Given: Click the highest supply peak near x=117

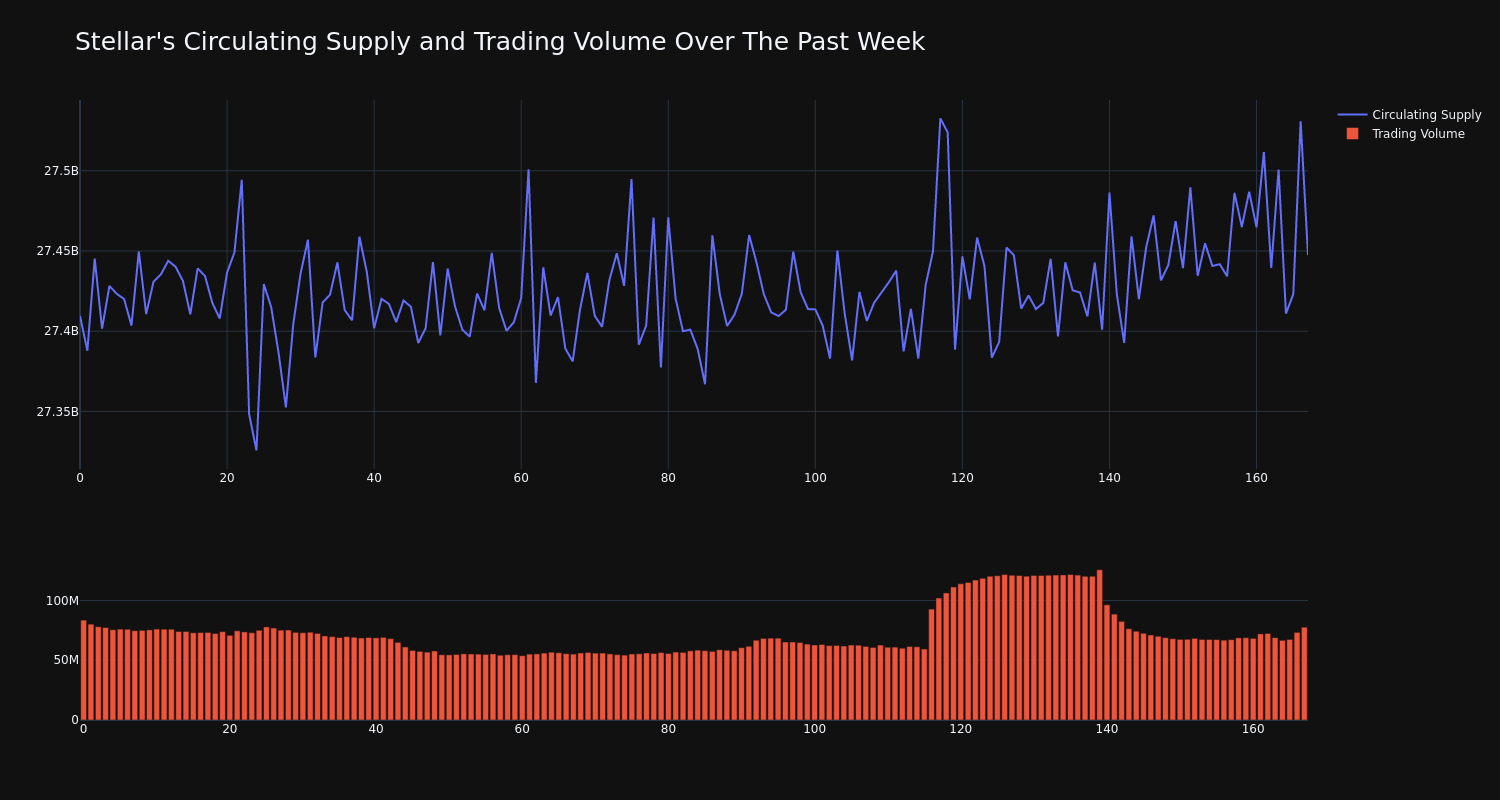Looking at the screenshot, I should [x=940, y=119].
